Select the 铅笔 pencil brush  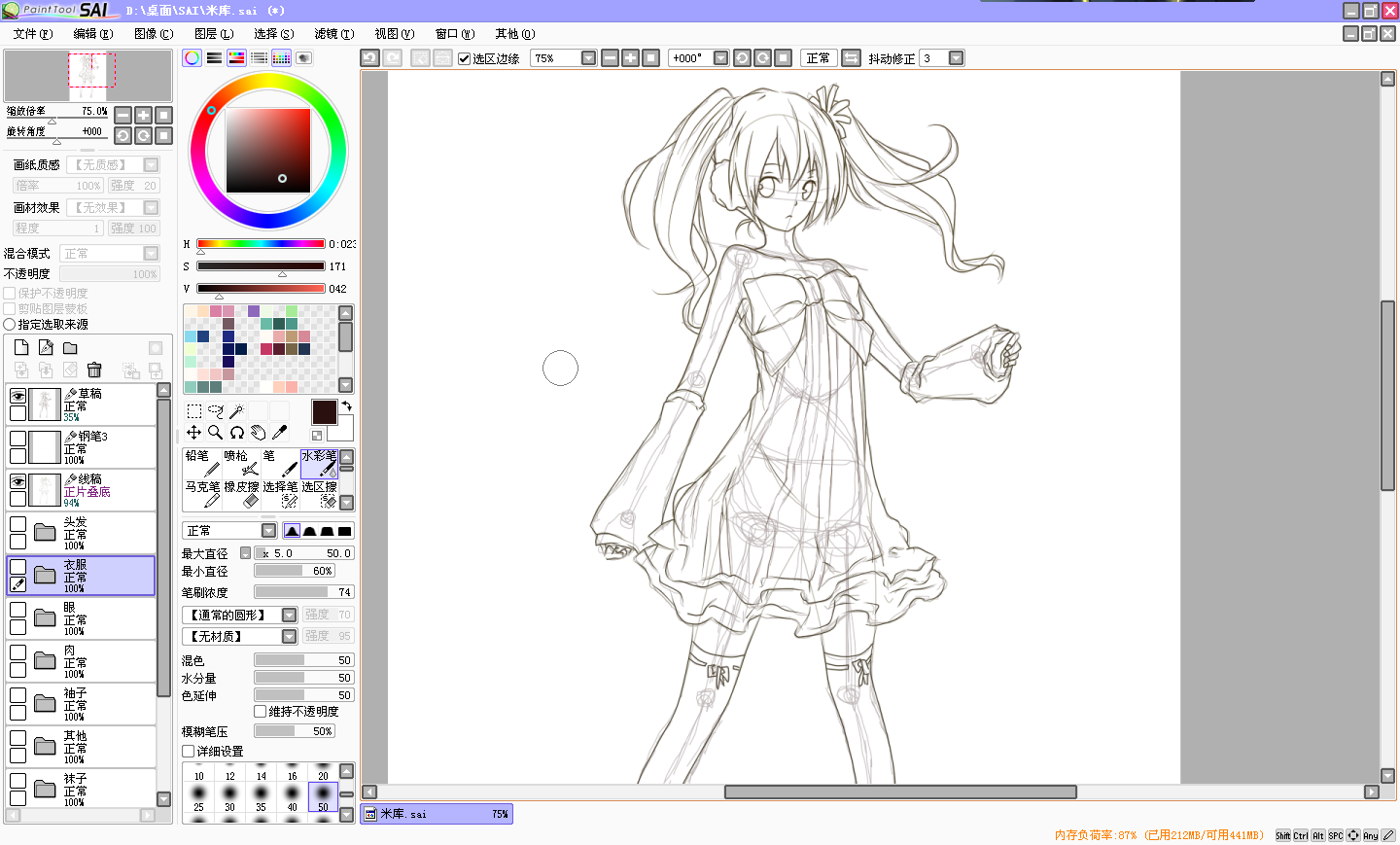(x=202, y=463)
